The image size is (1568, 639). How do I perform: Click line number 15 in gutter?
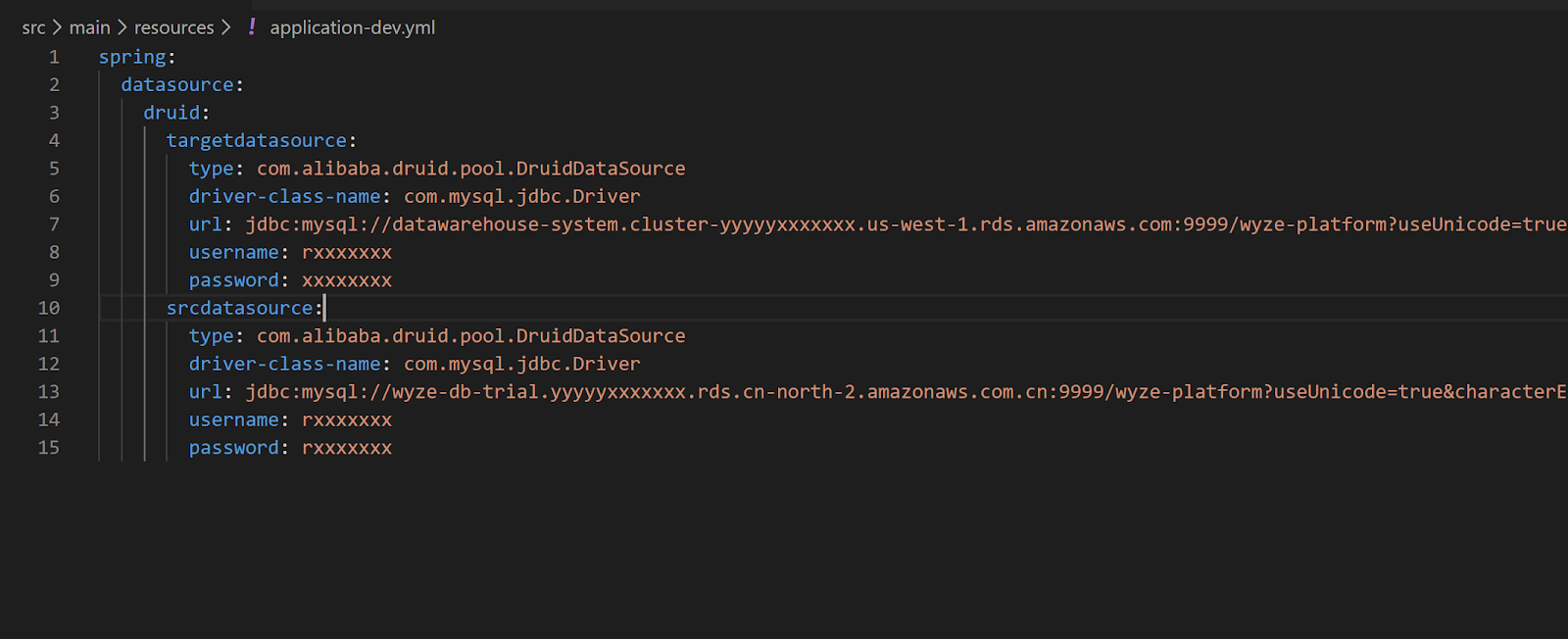(49, 447)
